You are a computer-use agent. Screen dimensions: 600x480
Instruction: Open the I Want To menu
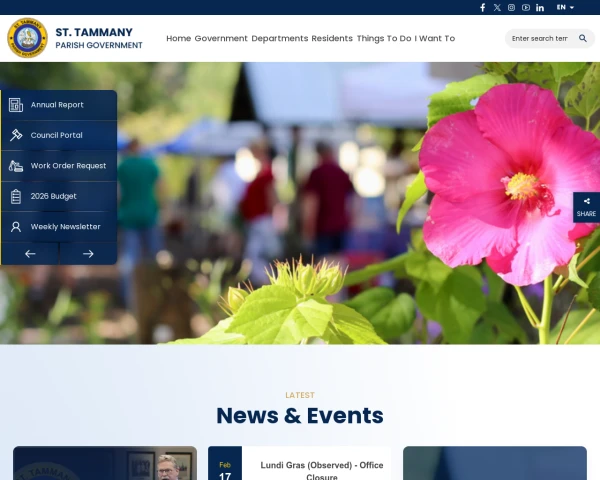point(435,38)
